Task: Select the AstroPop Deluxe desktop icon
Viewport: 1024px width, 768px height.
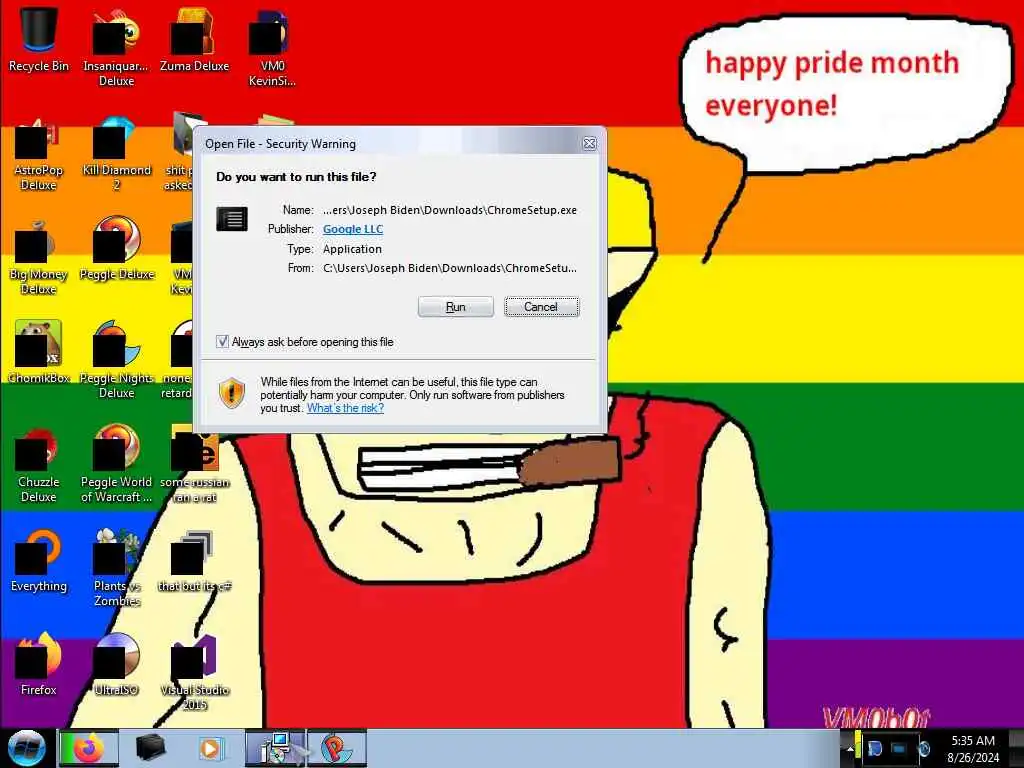Action: (39, 153)
